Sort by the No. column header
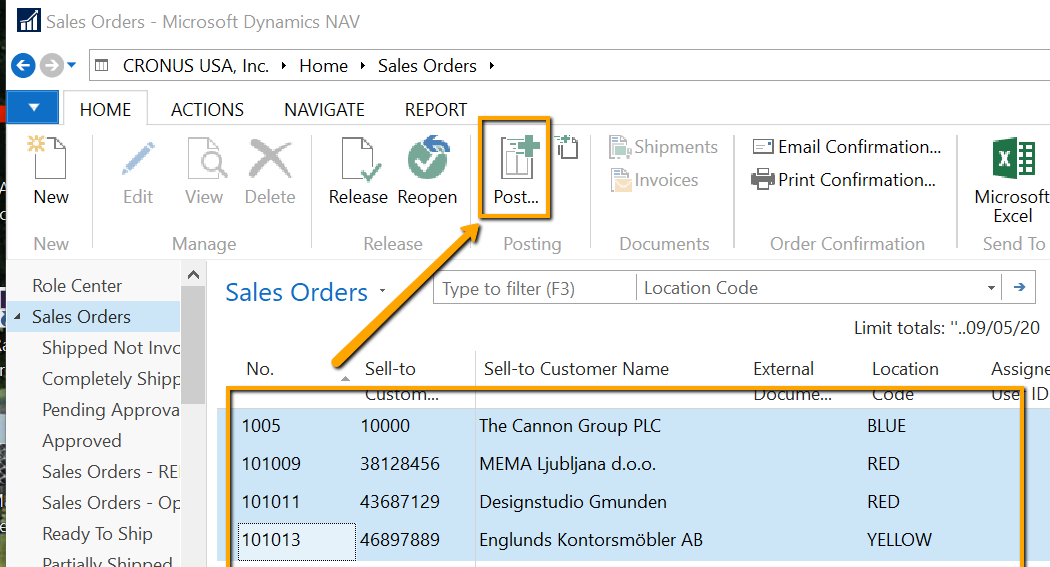Image resolution: width=1050 pixels, height=567 pixels. [x=260, y=369]
